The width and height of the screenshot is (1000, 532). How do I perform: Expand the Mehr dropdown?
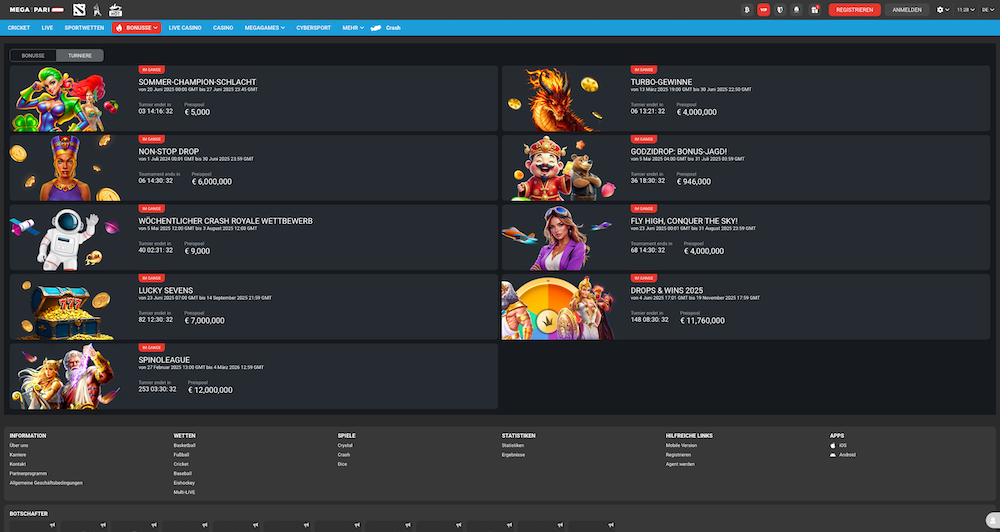(353, 28)
